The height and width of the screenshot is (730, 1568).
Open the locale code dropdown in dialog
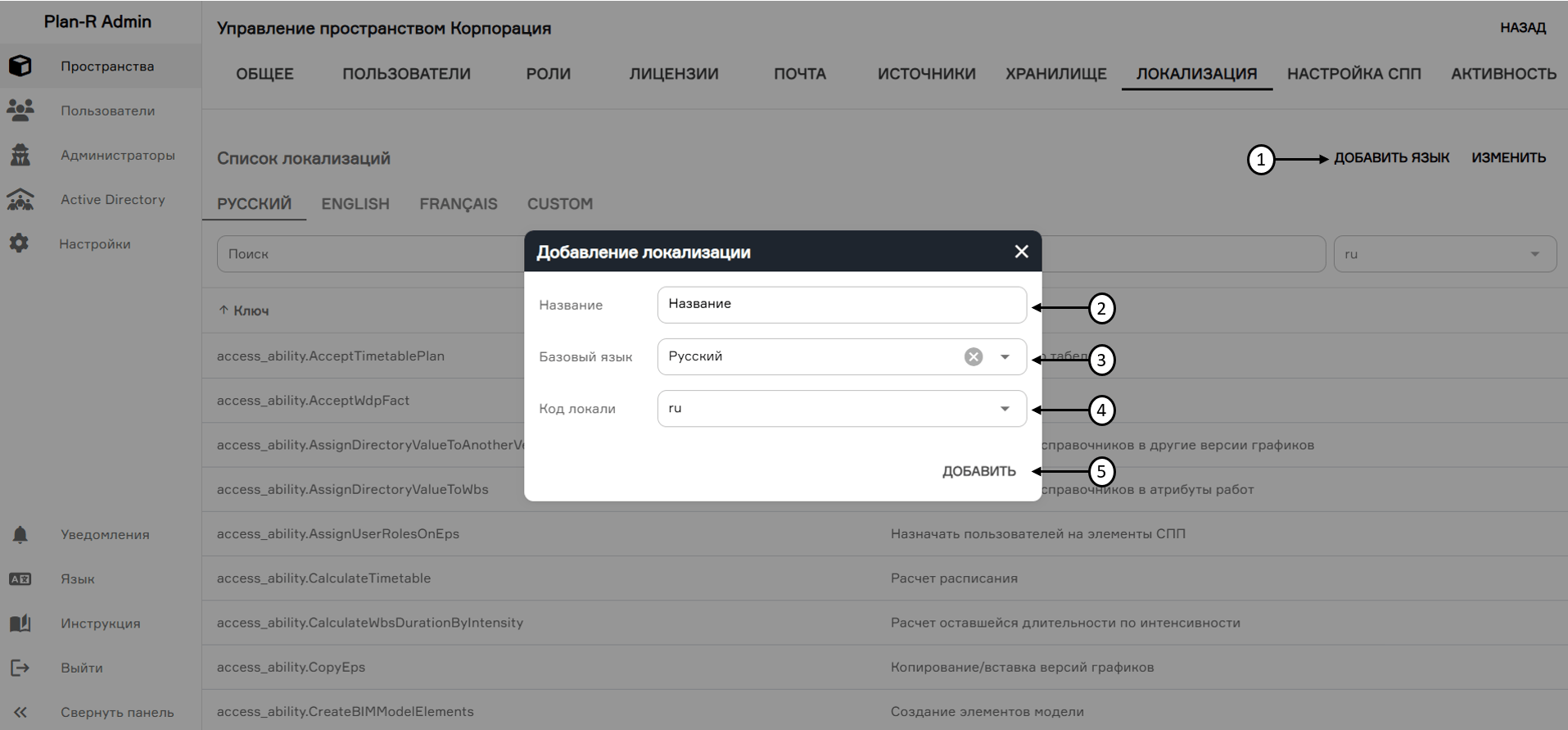point(1005,409)
